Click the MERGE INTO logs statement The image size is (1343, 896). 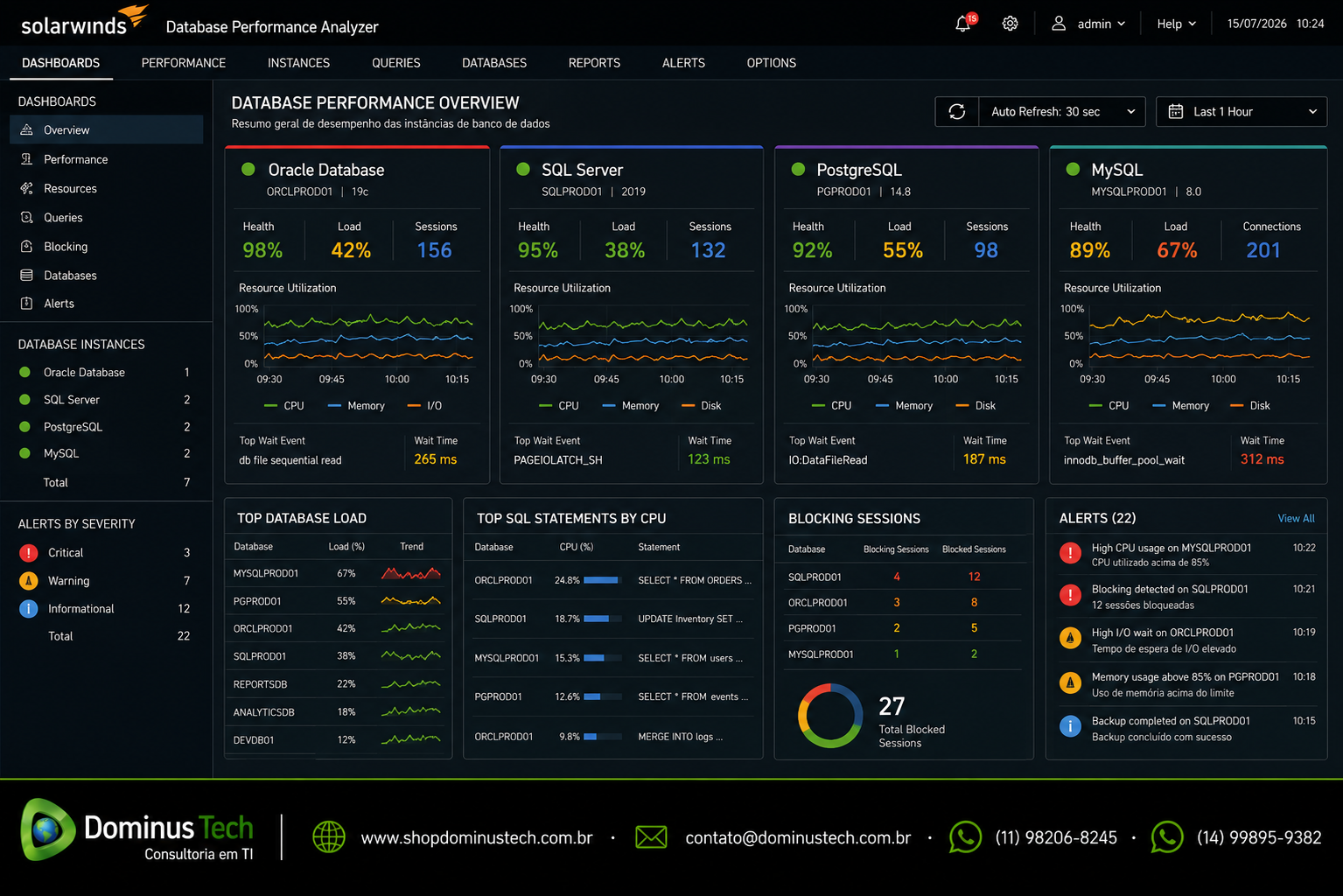coord(680,737)
